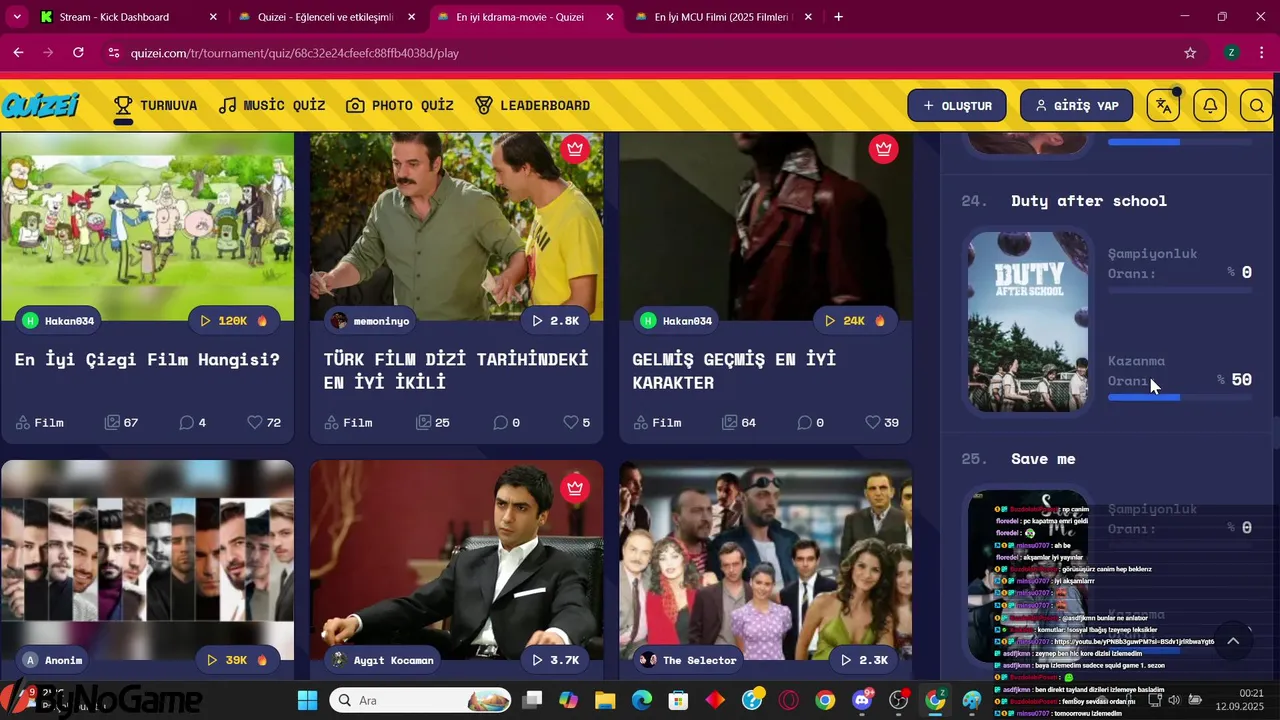This screenshot has height=720, width=1280.
Task: Open author memoninyo profile
Action: (370, 321)
